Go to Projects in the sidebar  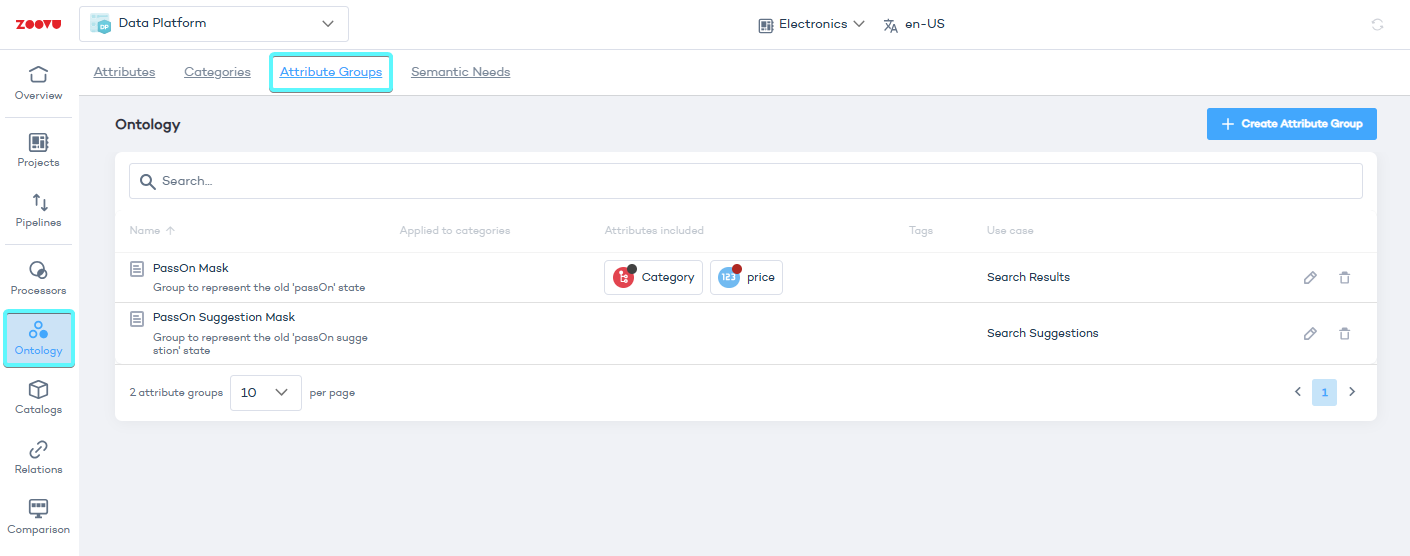point(38,150)
